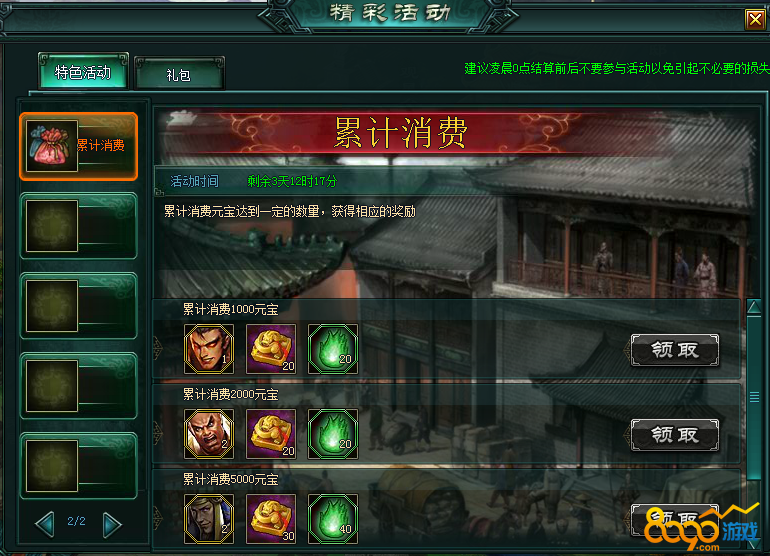This screenshot has width=770, height=556.
Task: Go to next activity page with right arrow
Action: pos(112,525)
